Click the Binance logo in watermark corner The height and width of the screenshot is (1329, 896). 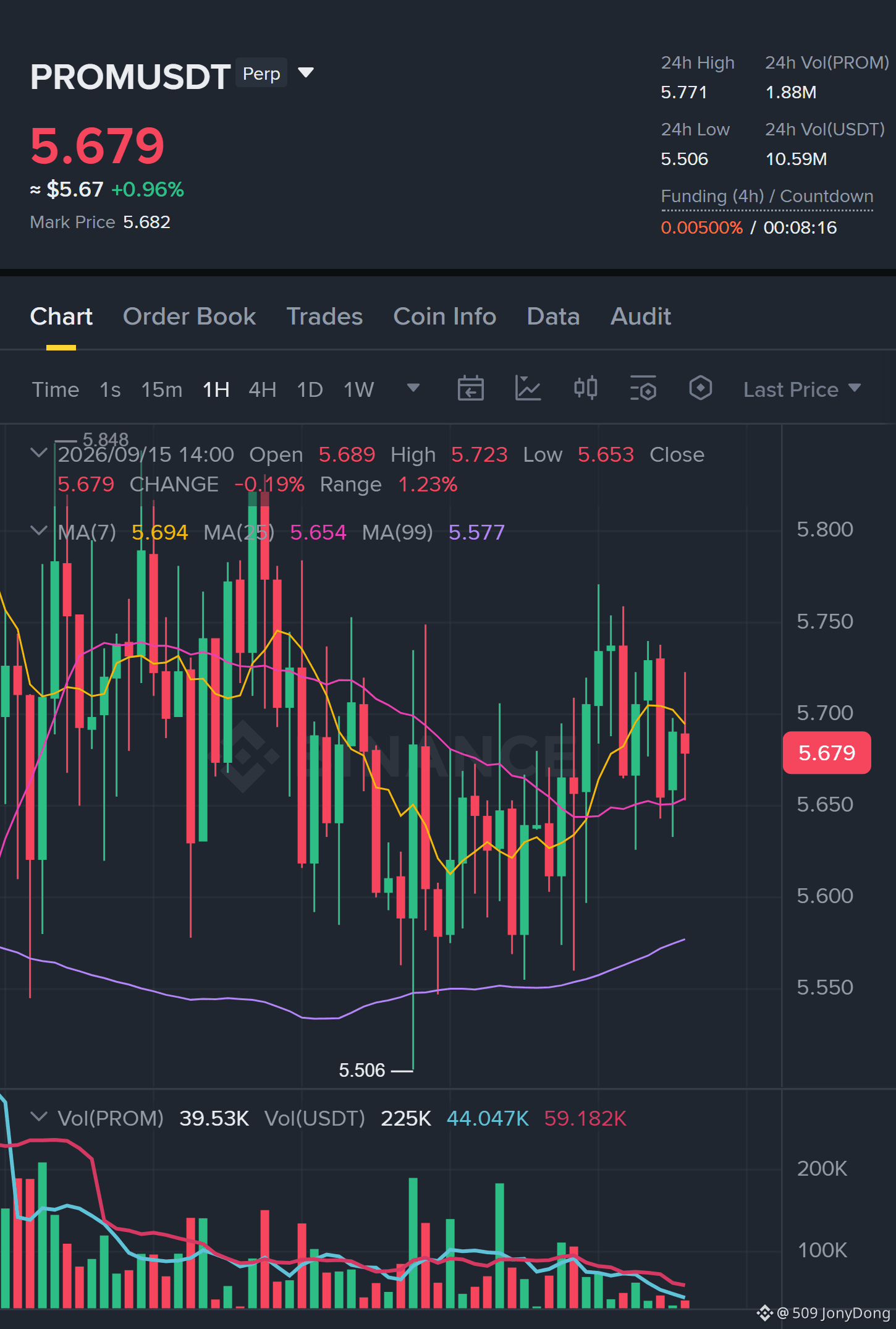click(765, 1312)
